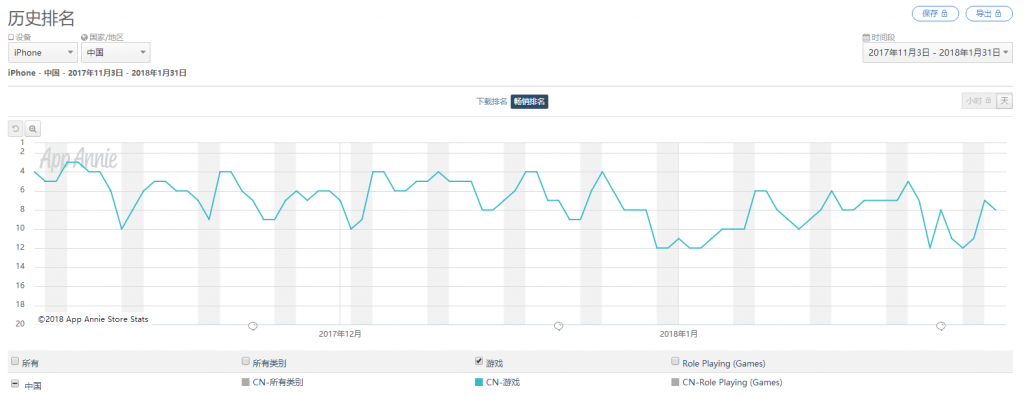Image resolution: width=1024 pixels, height=397 pixels.
Task: Click the device icon beside 设备
Action: tap(11, 38)
